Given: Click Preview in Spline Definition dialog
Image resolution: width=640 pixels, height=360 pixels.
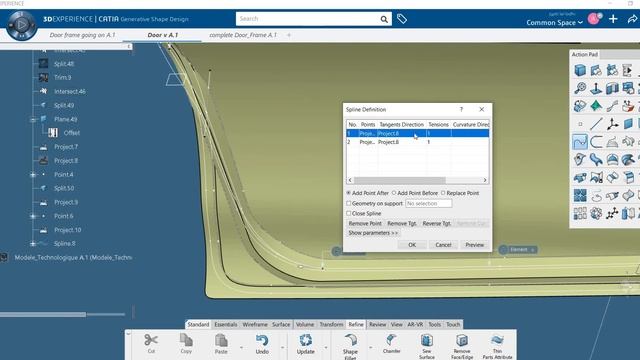Looking at the screenshot, I should pos(475,245).
